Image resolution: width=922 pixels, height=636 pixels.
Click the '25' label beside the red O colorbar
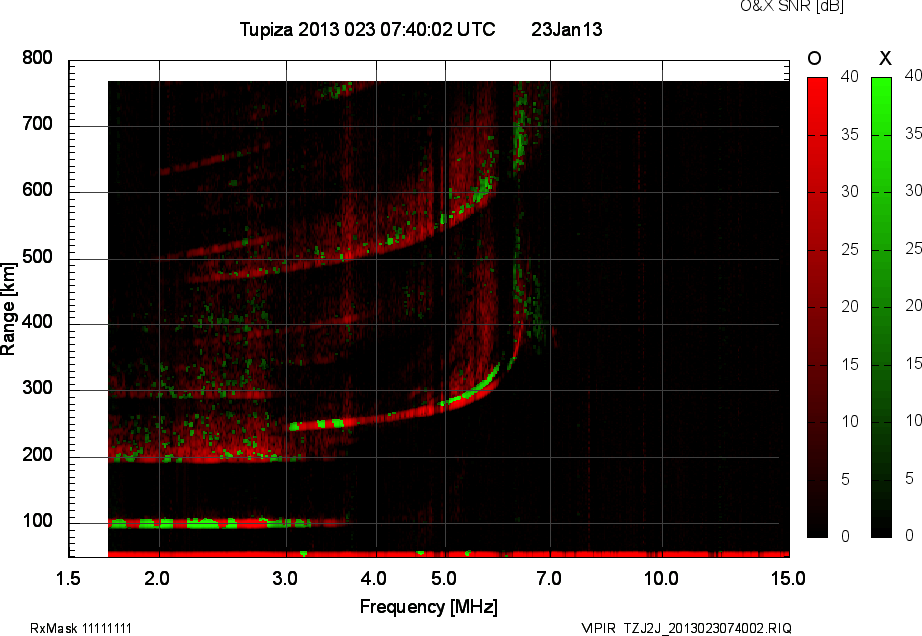[x=850, y=249]
